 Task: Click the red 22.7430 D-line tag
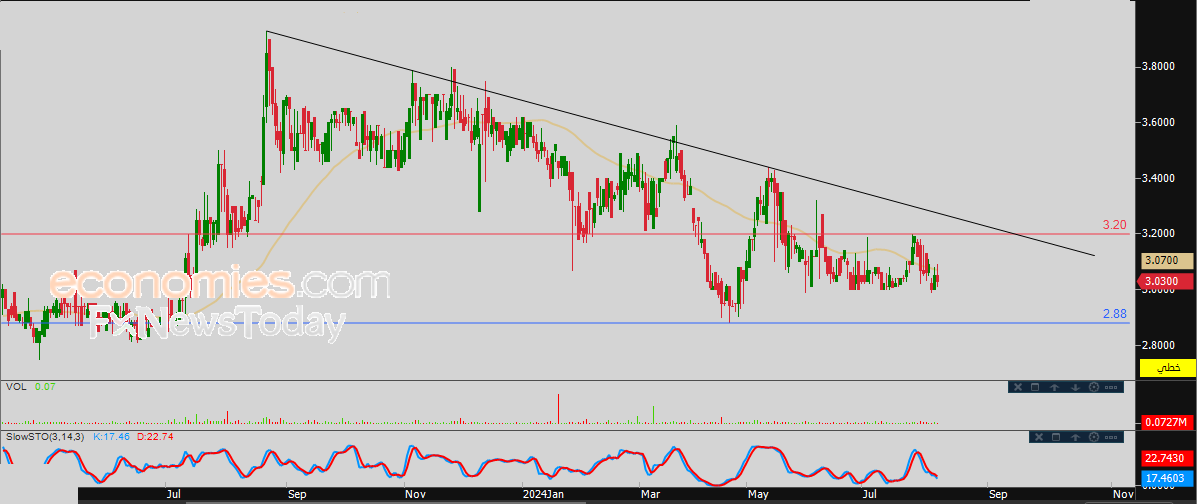(1167, 457)
